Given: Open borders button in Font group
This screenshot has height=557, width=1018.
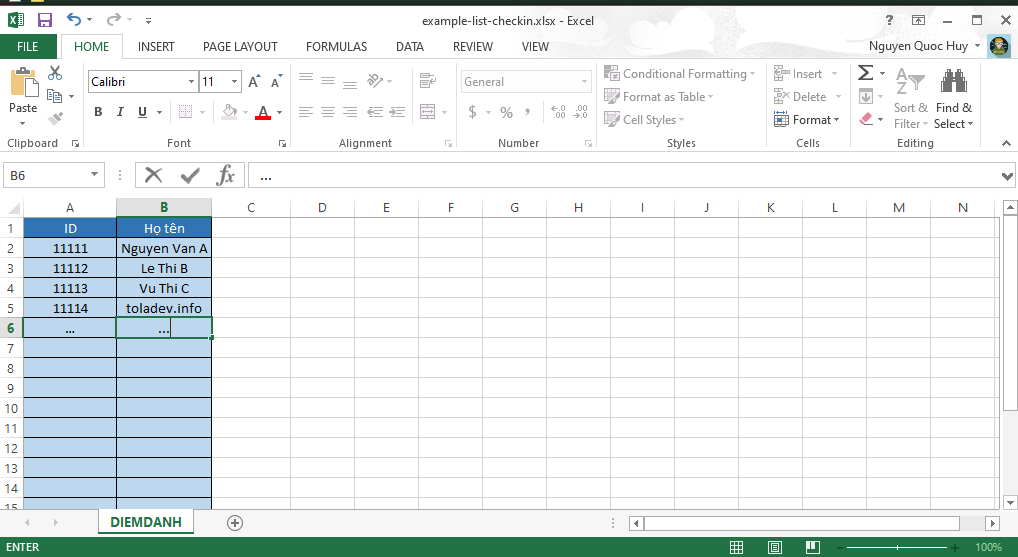Looking at the screenshot, I should point(185,112).
